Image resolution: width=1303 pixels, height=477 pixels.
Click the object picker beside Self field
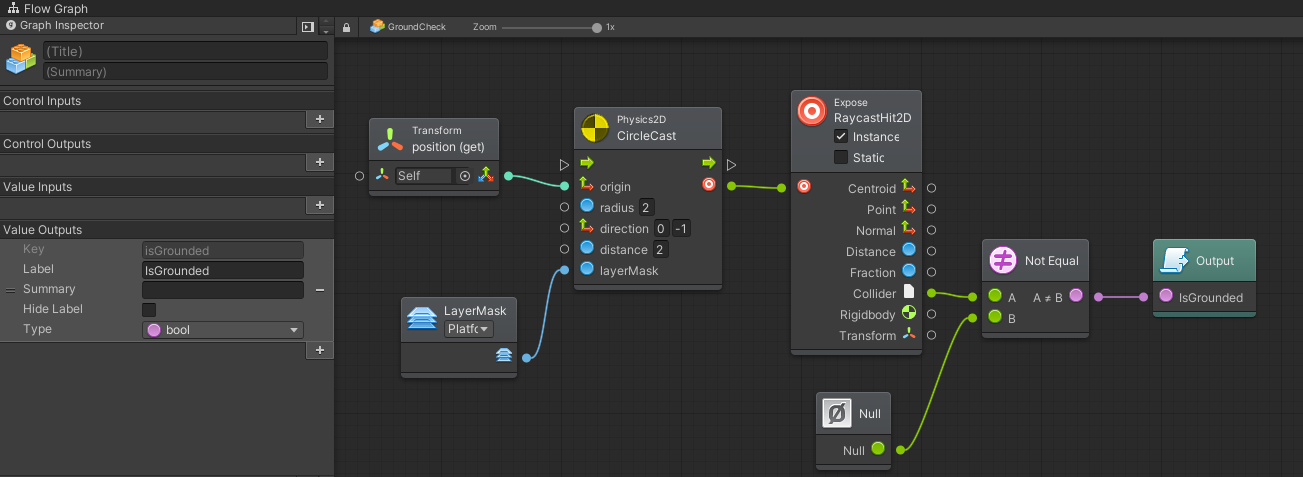[464, 176]
